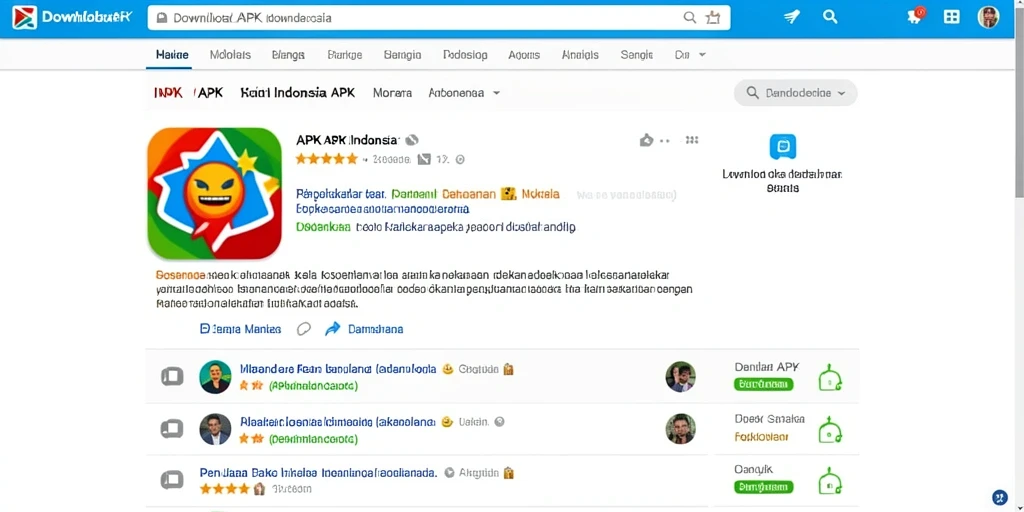The width and height of the screenshot is (1024, 512).
Task: Tick the checkbox on the second list row
Action: 172,429
